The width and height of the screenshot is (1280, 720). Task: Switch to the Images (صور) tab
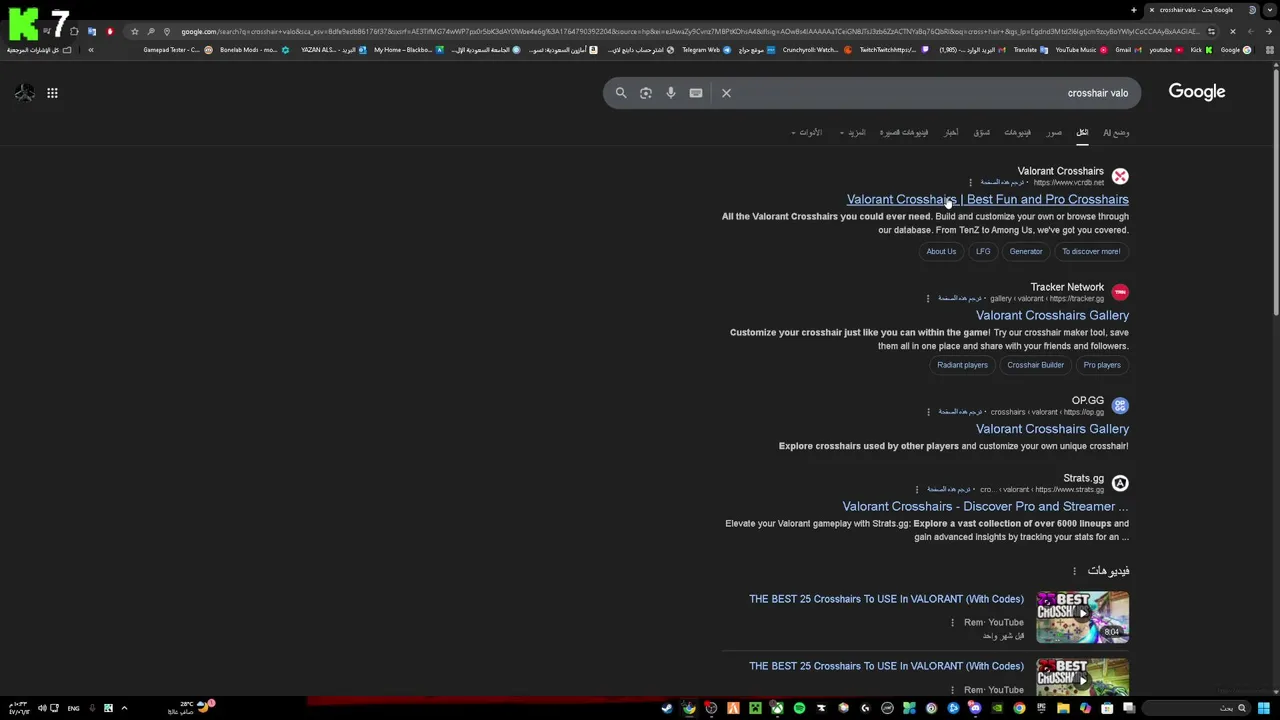tap(1054, 132)
